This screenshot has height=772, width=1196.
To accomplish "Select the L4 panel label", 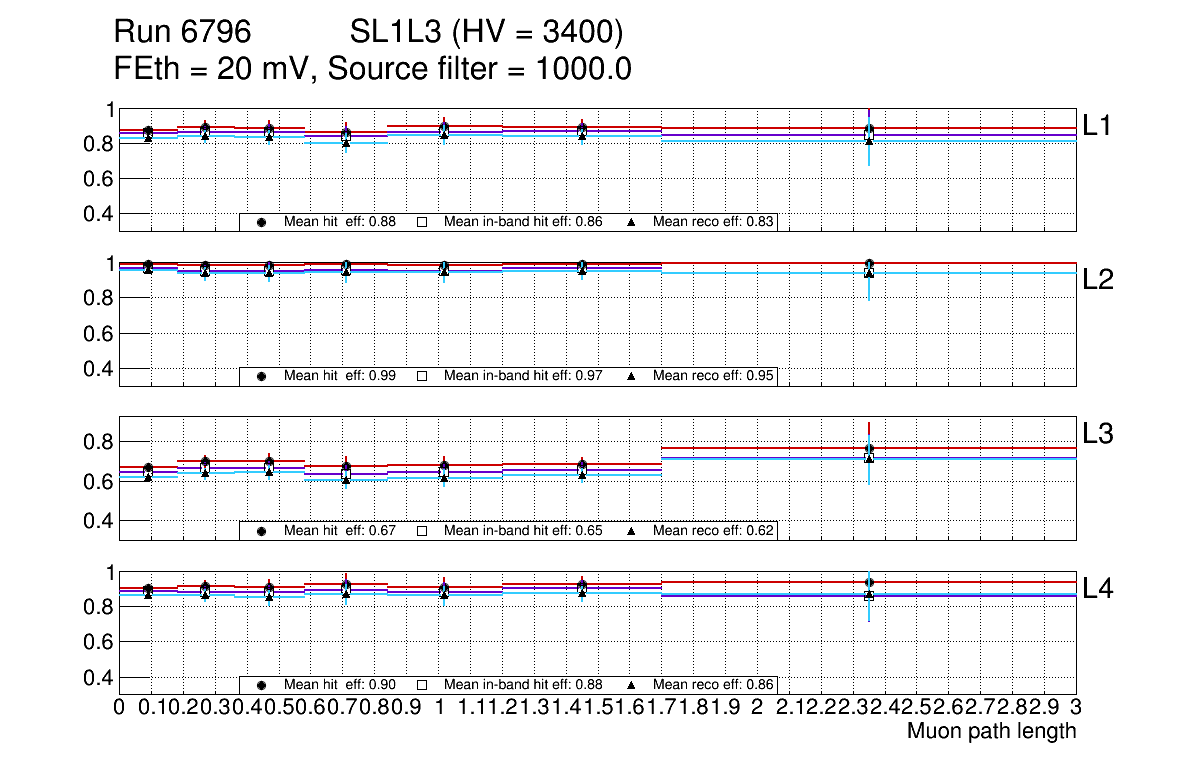I will 1098,589.
